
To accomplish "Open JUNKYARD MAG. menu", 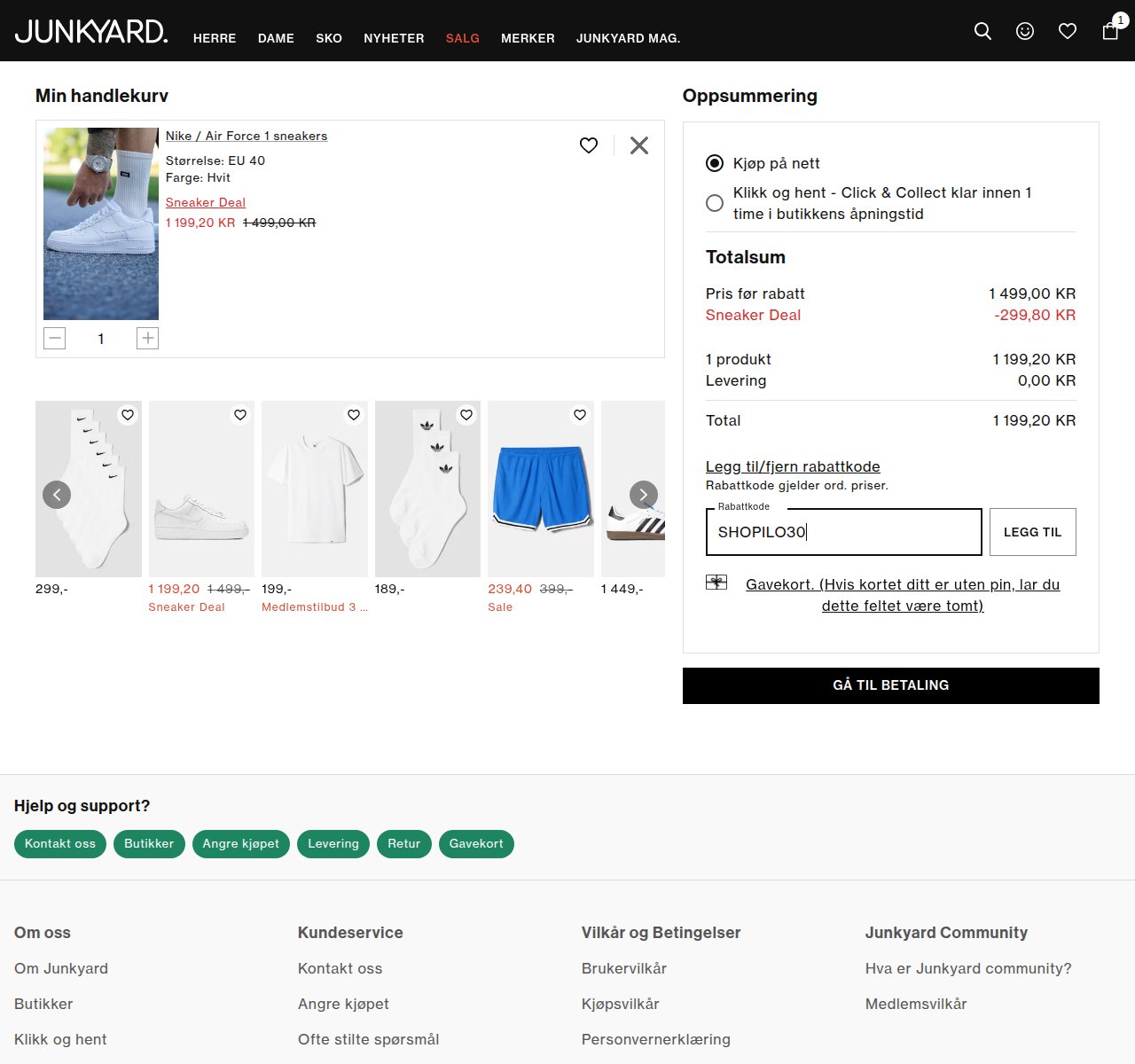I will tap(629, 38).
